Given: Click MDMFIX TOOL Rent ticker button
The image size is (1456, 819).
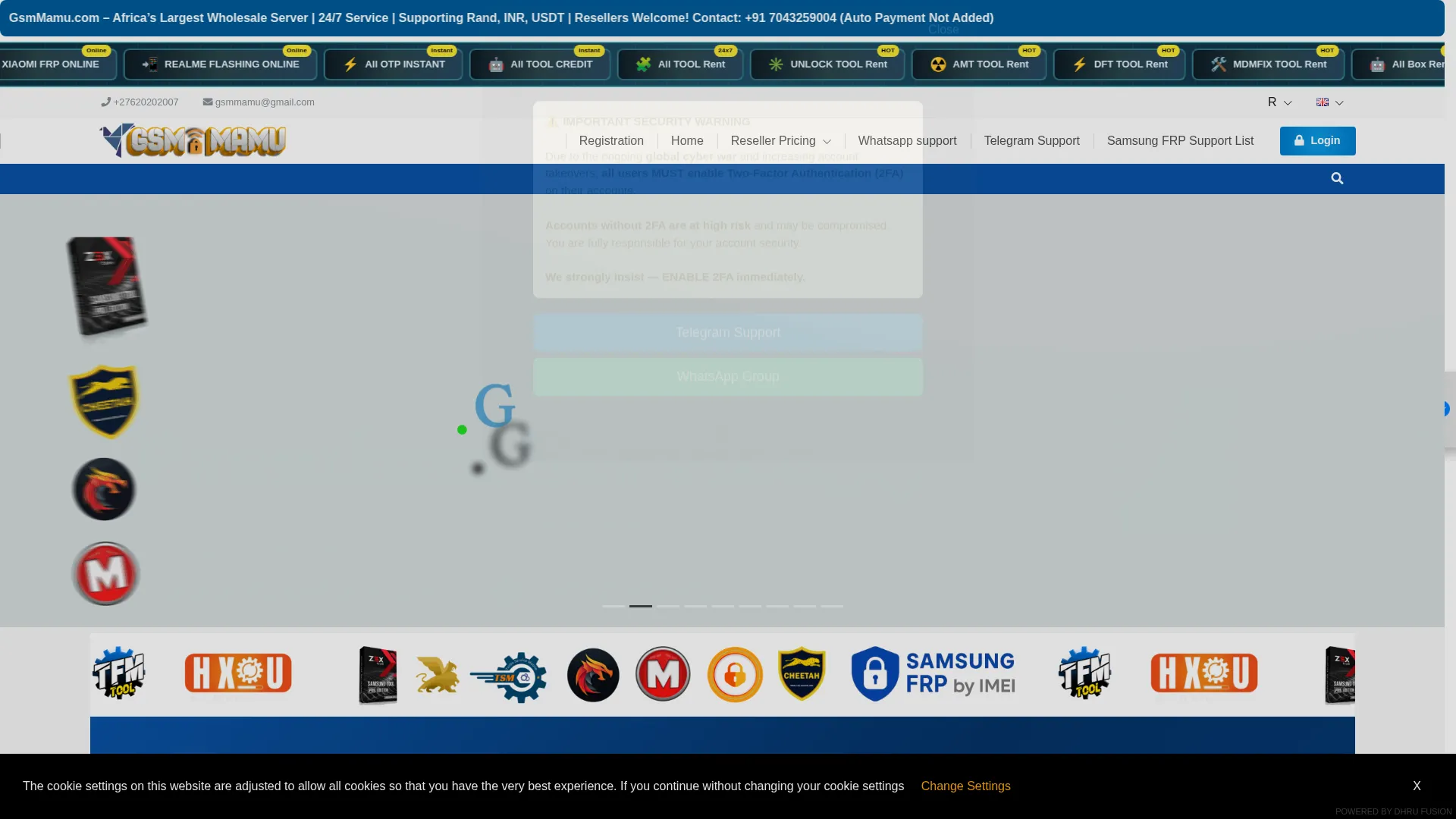Looking at the screenshot, I should pyautogui.click(x=1269, y=64).
